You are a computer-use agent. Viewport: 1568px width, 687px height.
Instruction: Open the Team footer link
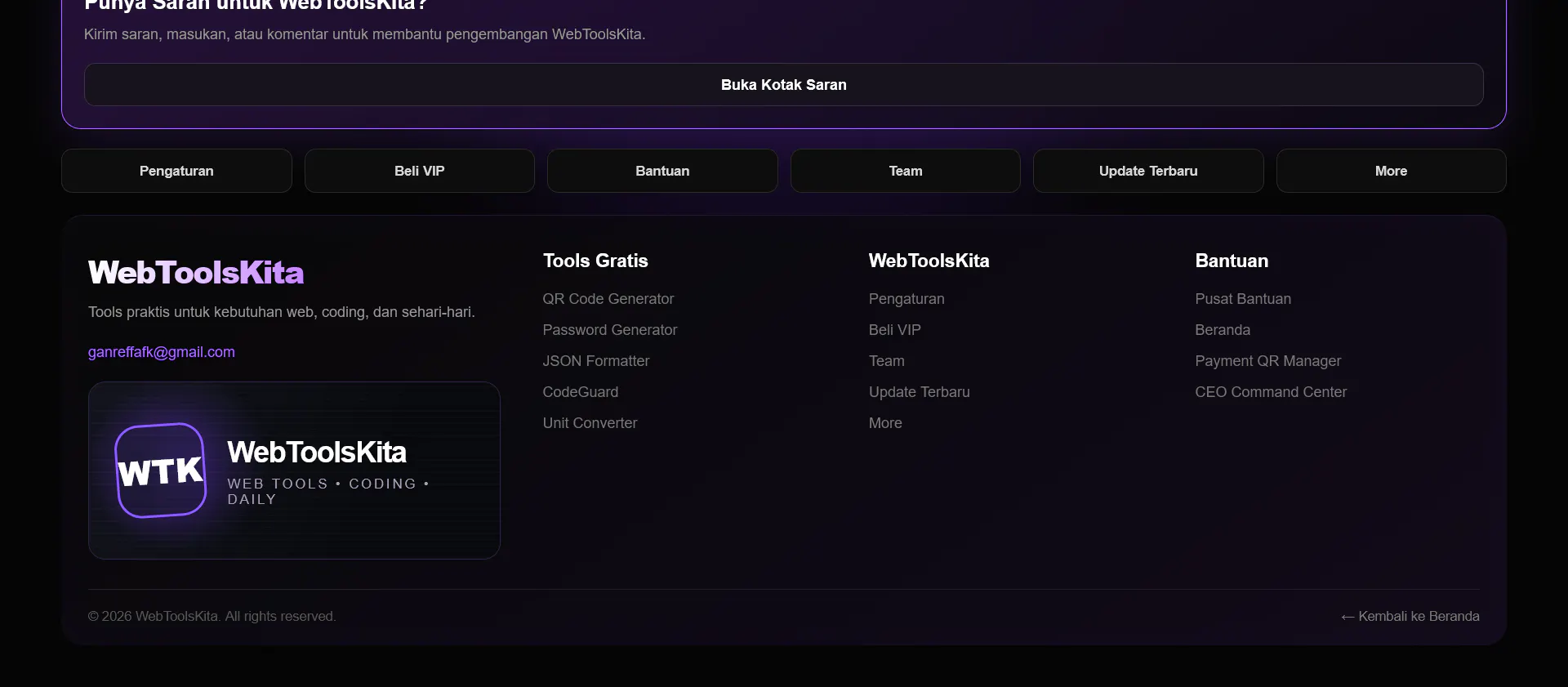coord(887,361)
